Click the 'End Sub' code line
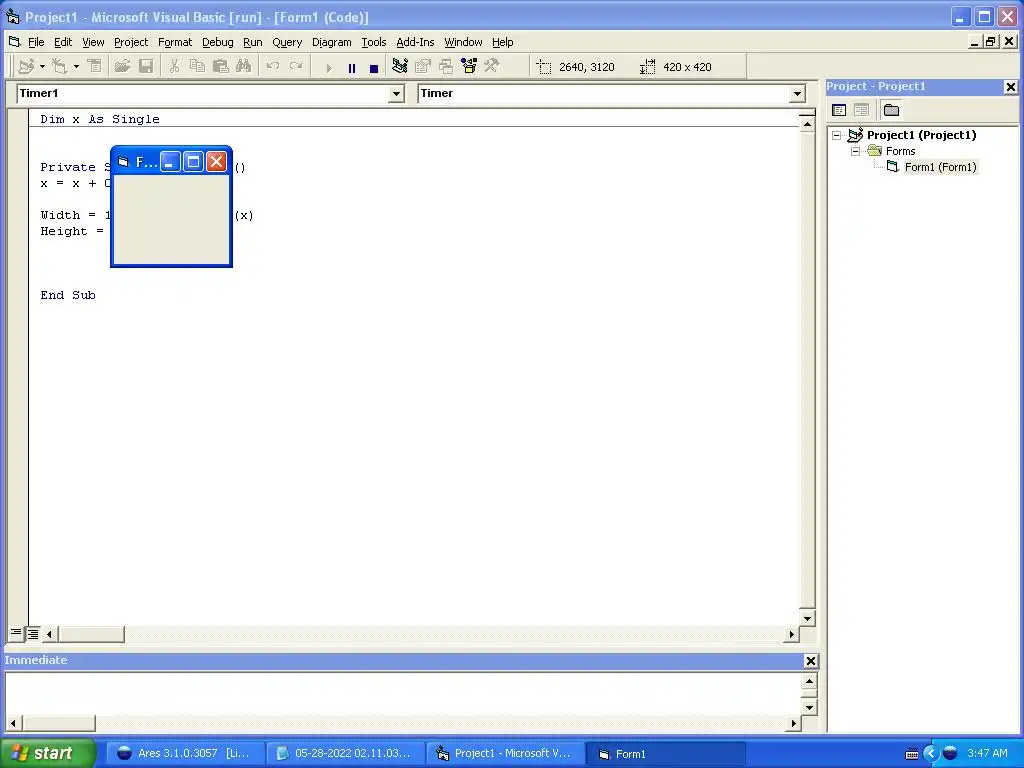 tap(68, 295)
